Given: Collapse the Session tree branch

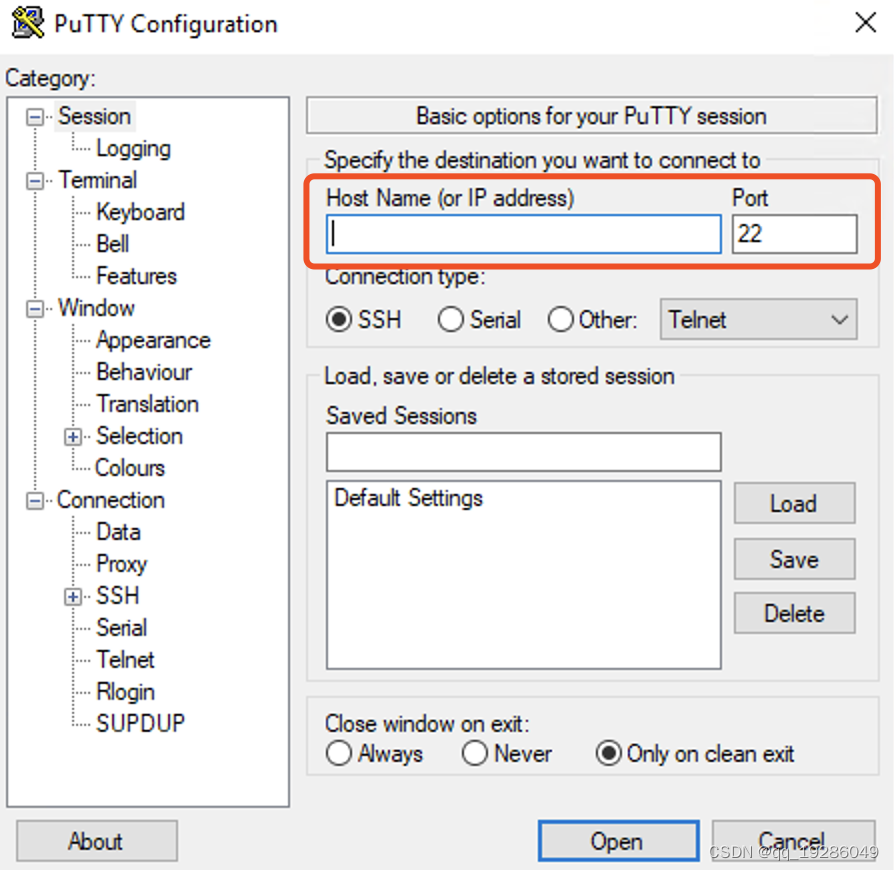Looking at the screenshot, I should click(x=33, y=116).
